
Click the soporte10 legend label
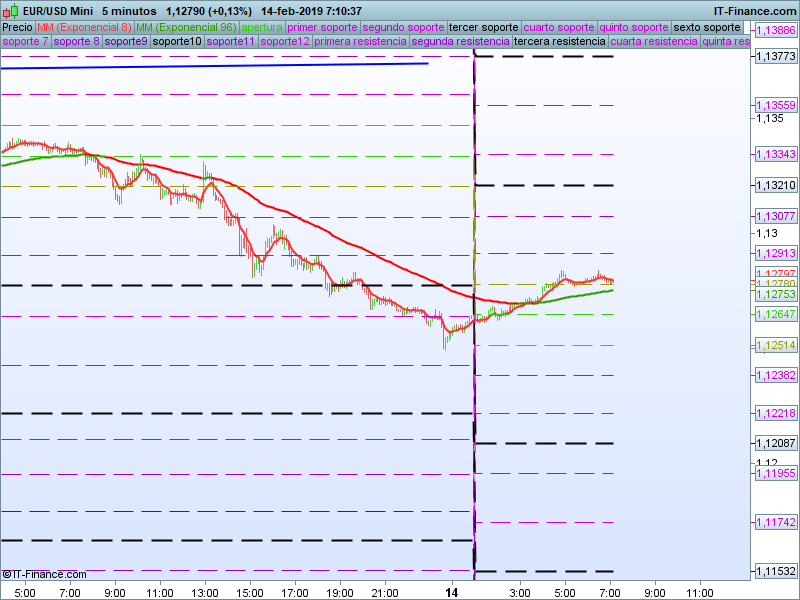178,42
